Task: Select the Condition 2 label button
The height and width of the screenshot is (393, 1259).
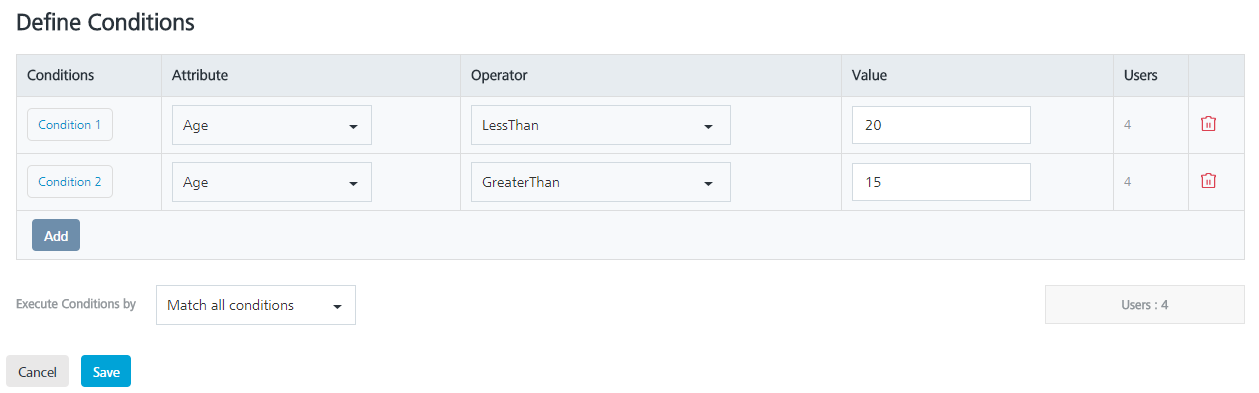Action: (x=70, y=182)
